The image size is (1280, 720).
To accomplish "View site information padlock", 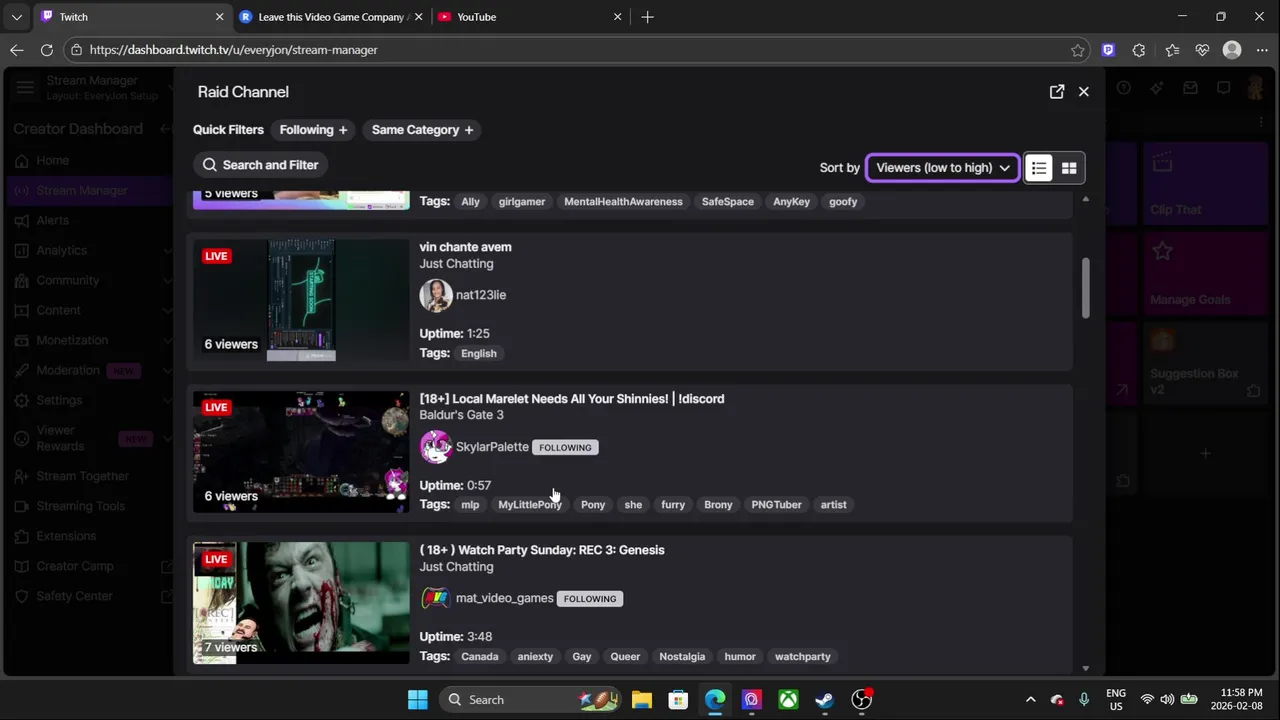I will (76, 50).
